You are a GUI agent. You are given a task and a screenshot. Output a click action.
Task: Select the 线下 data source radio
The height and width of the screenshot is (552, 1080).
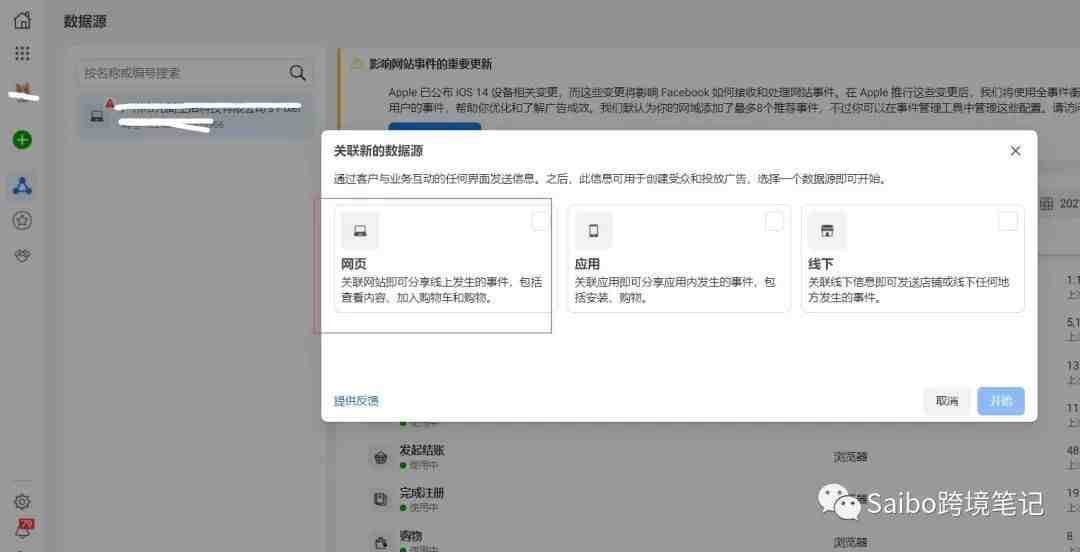click(1008, 221)
